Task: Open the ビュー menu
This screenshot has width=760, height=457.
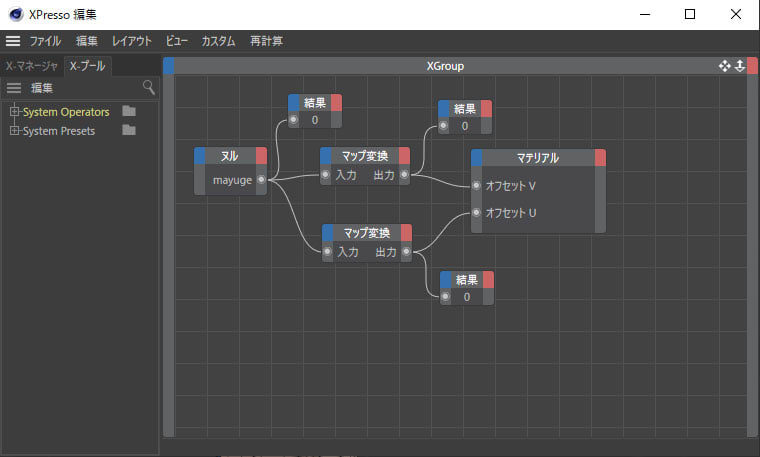Action: coord(176,41)
